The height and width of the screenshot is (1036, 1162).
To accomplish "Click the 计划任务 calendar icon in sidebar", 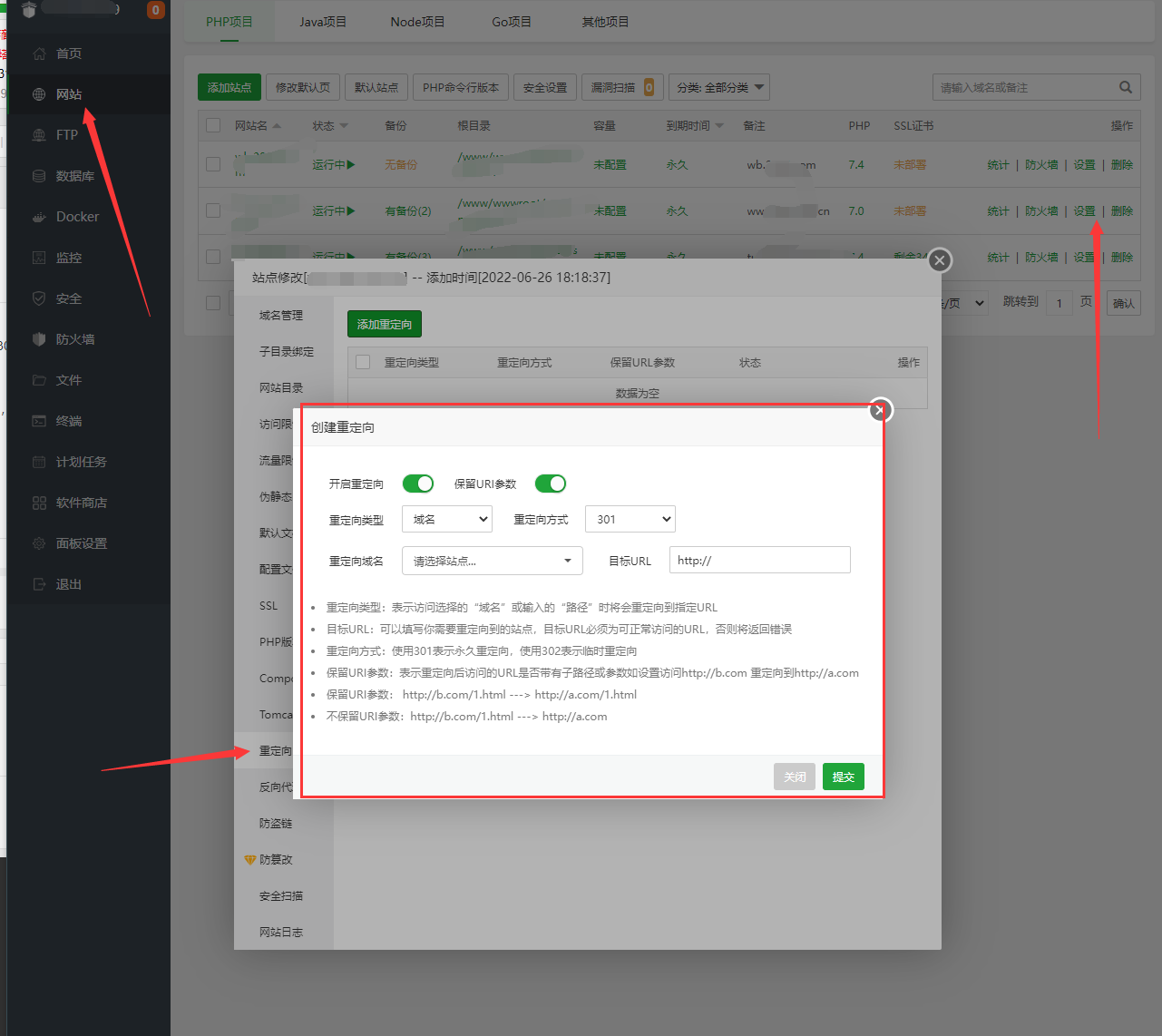I will [39, 462].
